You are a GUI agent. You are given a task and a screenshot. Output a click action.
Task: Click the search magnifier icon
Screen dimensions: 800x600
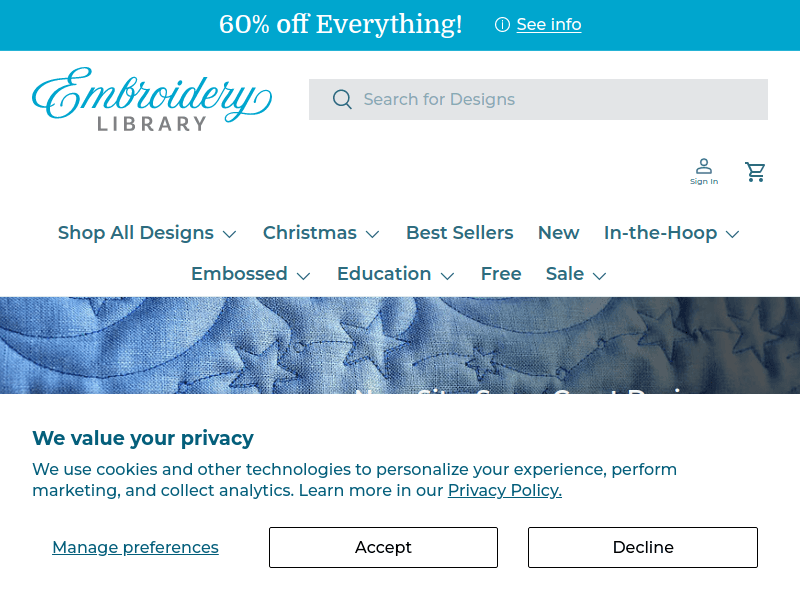pyautogui.click(x=342, y=99)
